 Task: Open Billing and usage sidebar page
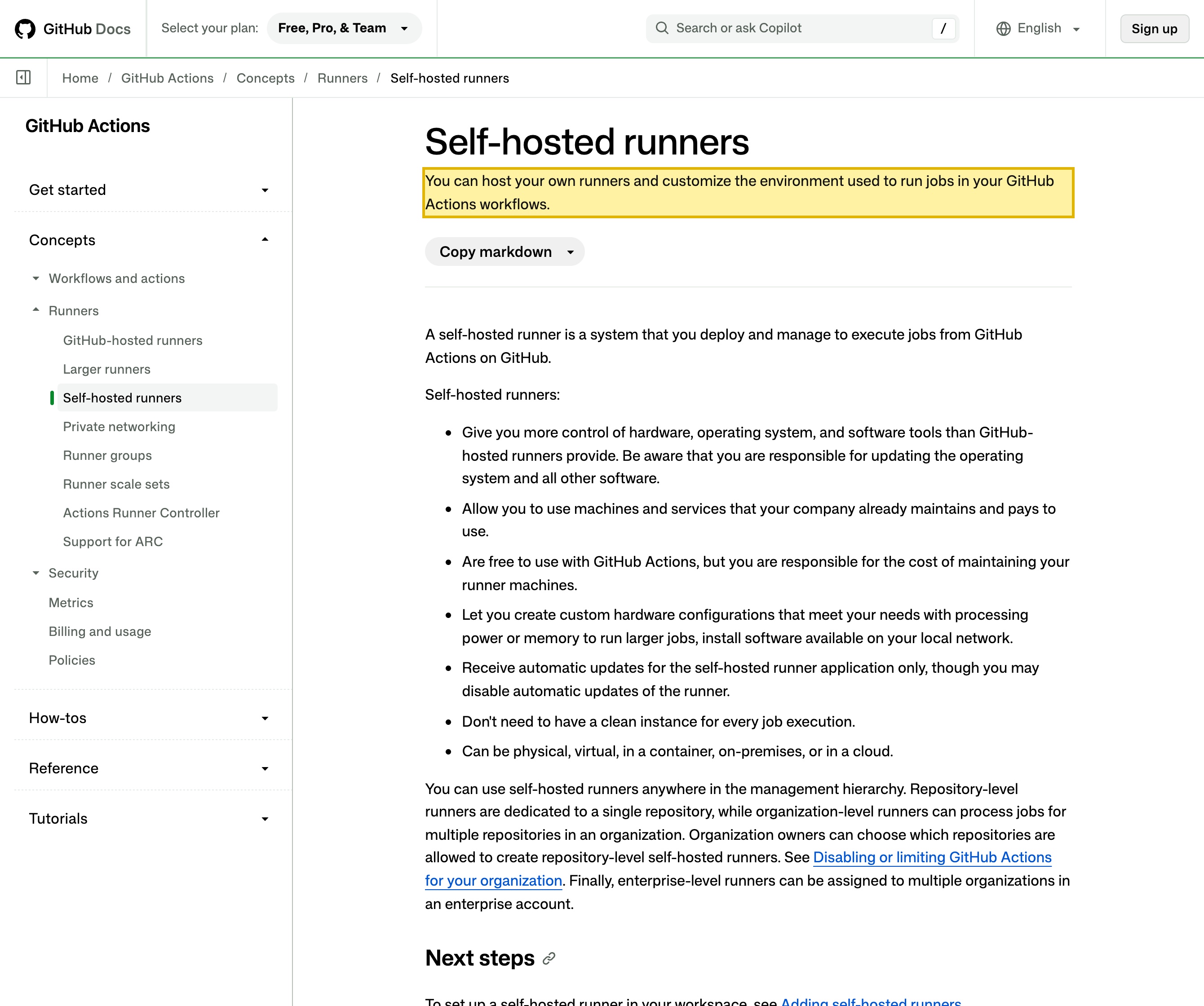[100, 631]
